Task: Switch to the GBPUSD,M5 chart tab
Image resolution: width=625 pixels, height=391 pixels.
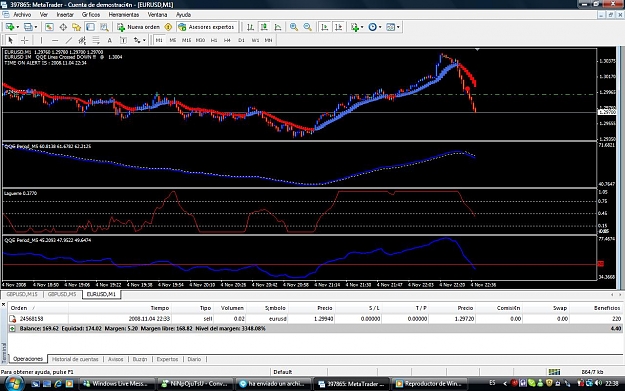Action: (x=62, y=294)
